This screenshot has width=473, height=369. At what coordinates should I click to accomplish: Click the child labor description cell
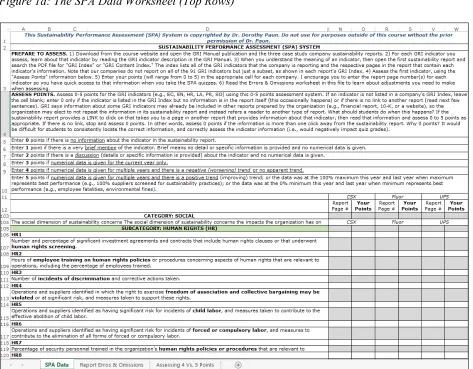click(169, 314)
